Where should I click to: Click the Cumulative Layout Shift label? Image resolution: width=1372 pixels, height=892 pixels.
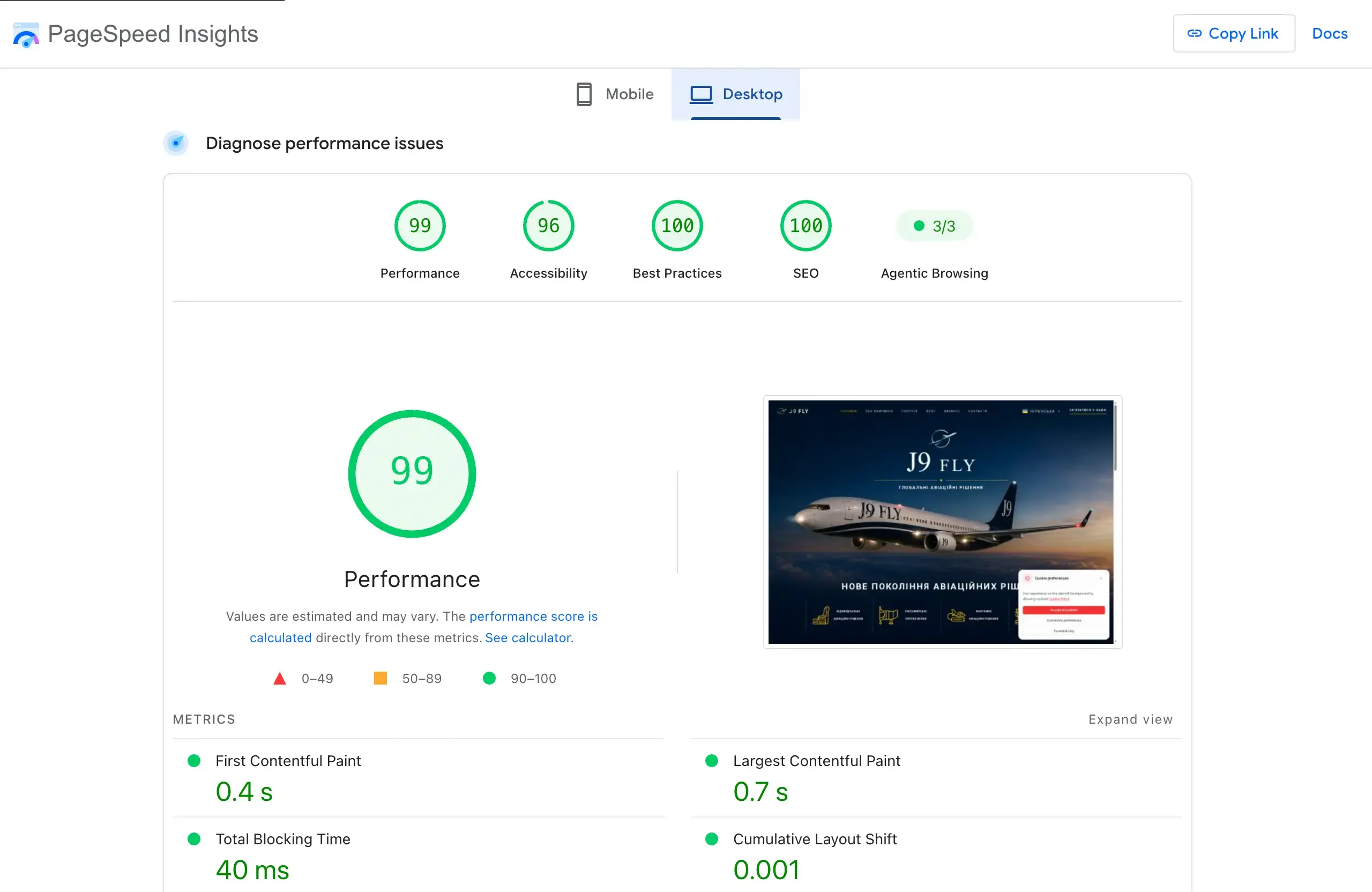point(815,839)
